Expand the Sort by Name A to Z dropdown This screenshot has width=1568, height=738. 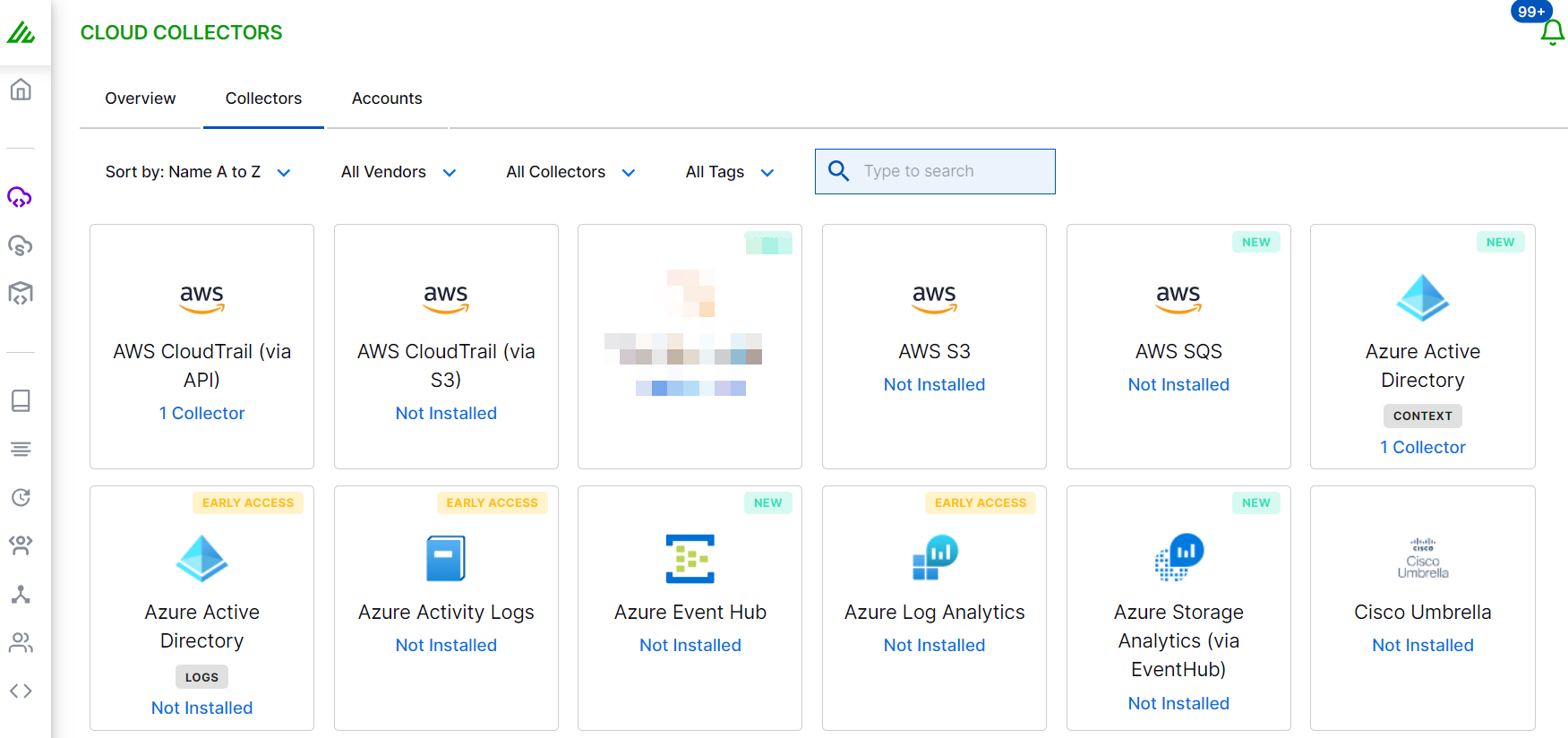[198, 172]
